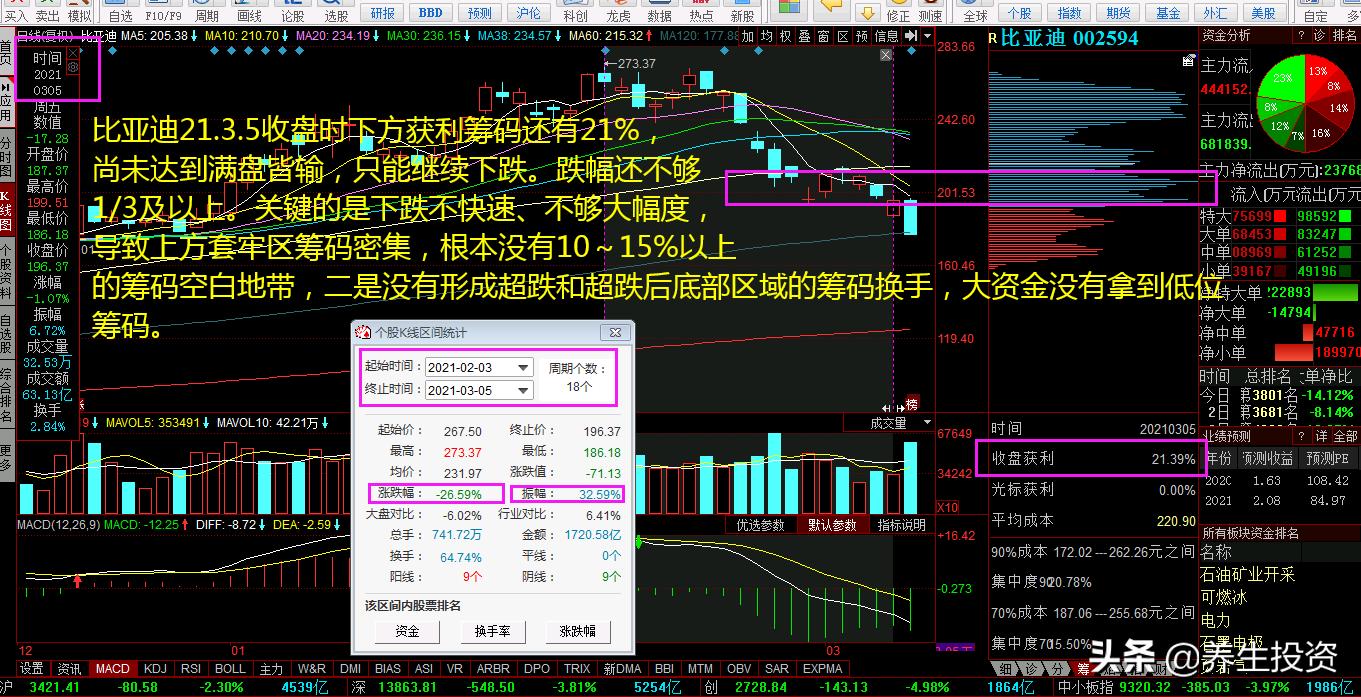Select the BOLL indicator tab
Viewport: 1361px width, 697px height.
[x=230, y=668]
